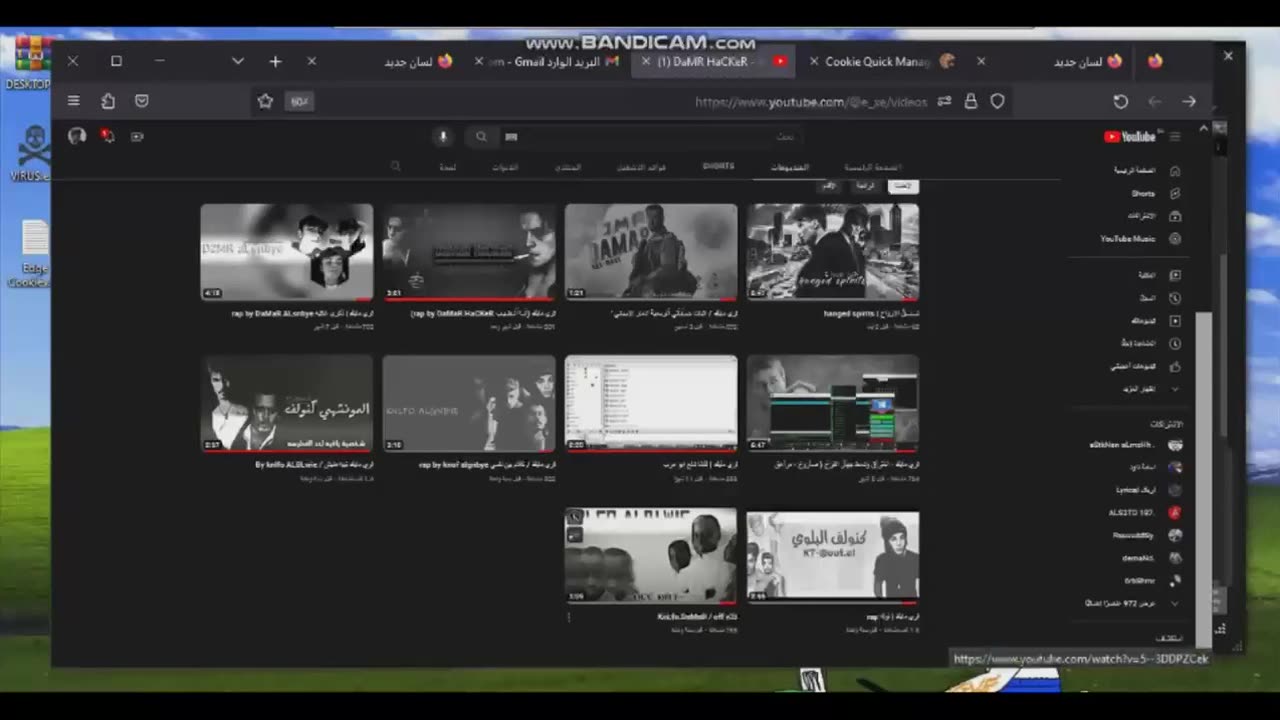The height and width of the screenshot is (720, 1280).
Task: Open YouTube notifications bell
Action: (x=107, y=136)
